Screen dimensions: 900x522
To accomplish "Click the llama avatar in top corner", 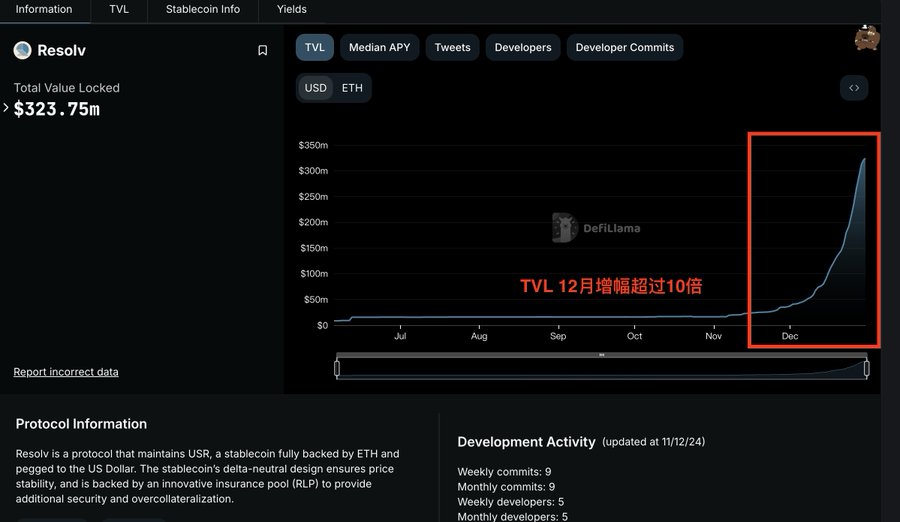I will pos(867,38).
